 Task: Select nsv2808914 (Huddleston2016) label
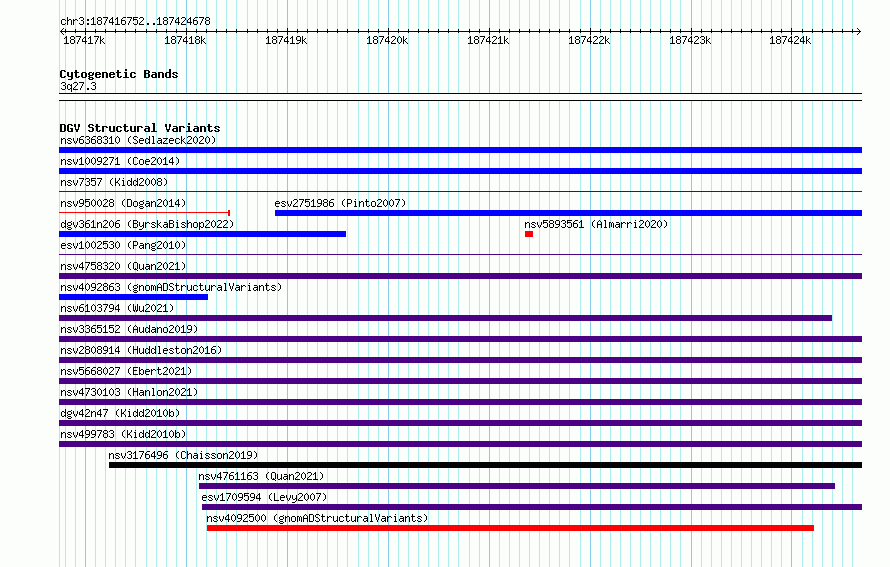pyautogui.click(x=141, y=350)
